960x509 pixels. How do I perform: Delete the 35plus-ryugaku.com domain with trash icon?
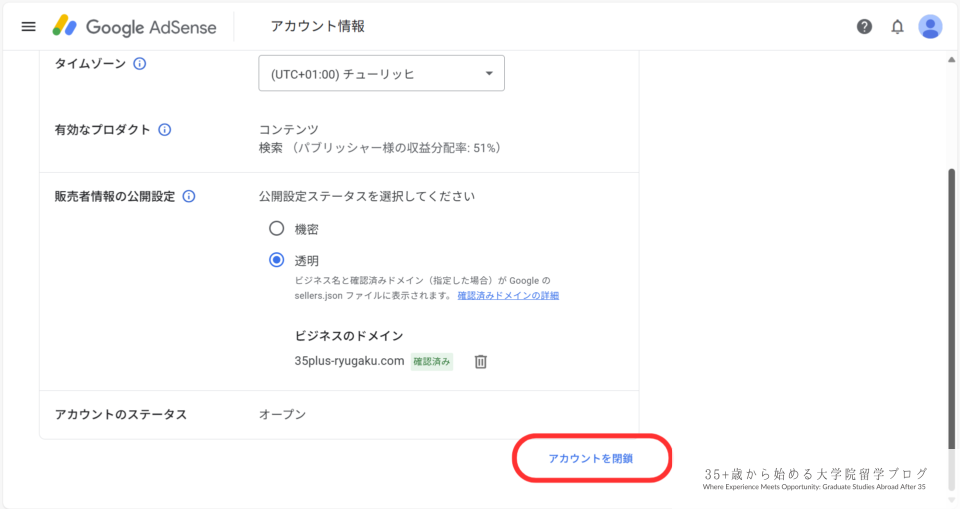(480, 361)
